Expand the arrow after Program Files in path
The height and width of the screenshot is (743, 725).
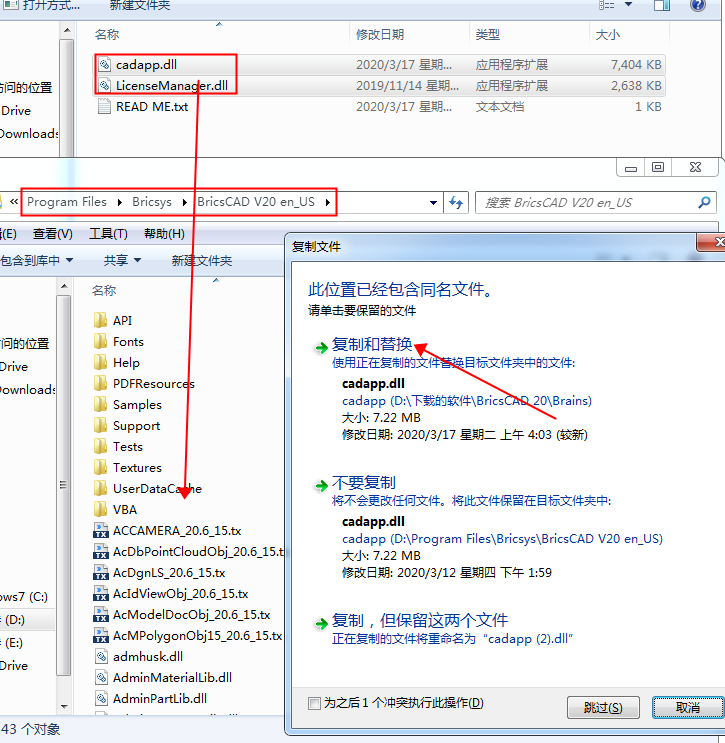(x=119, y=202)
